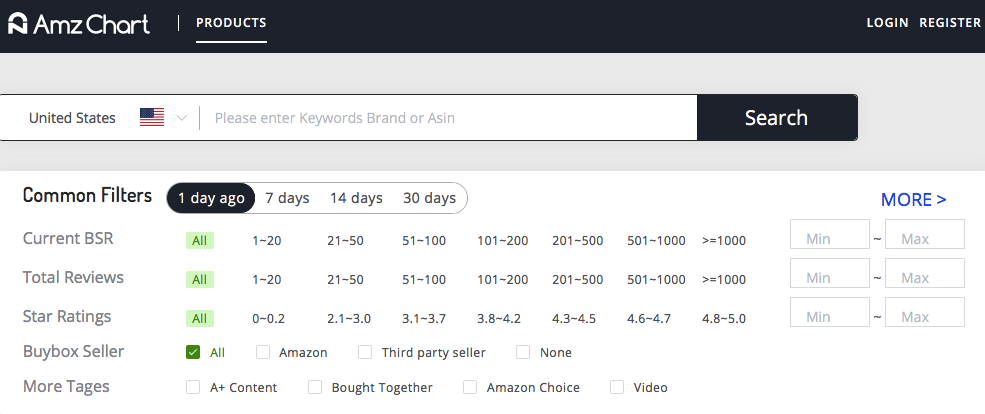Click the Current BSR Min input
Screen dimensions: 985x414
(x=829, y=240)
